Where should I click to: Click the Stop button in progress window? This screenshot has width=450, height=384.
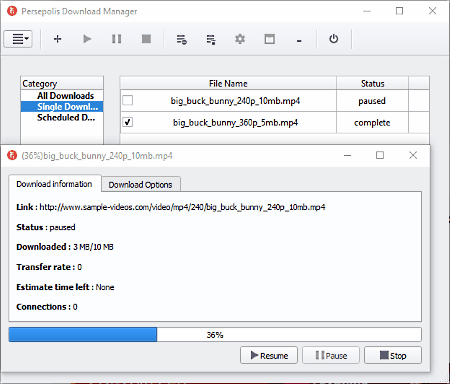[393, 355]
